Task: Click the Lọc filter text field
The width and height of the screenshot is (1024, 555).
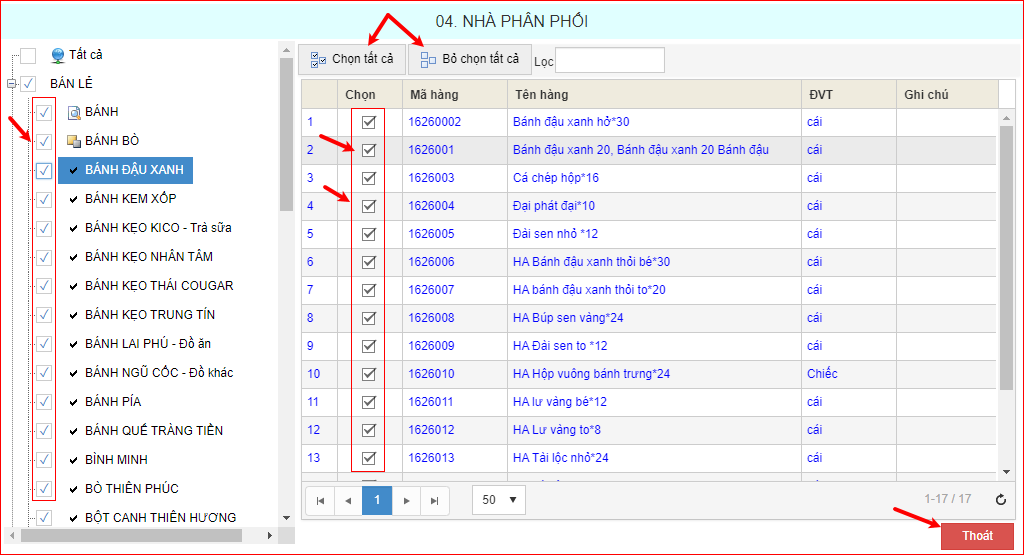Action: (609, 60)
